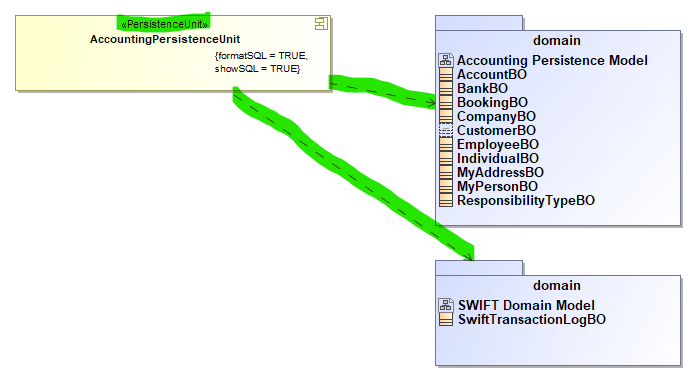Select the EmployeeBO entry
695x380 pixels.
pos(498,145)
